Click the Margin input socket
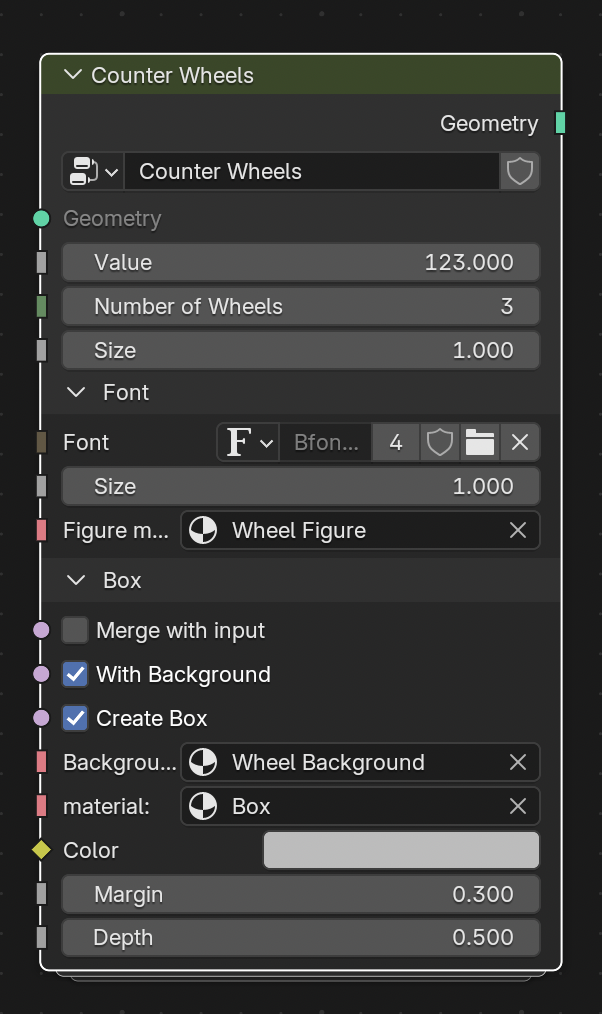This screenshot has height=1014, width=602. click(x=41, y=894)
